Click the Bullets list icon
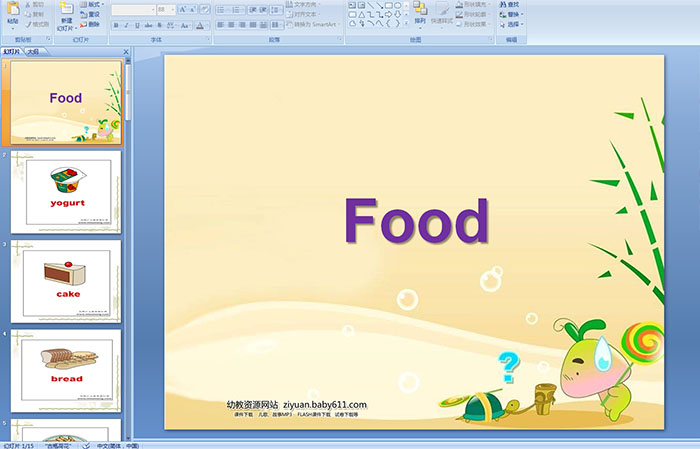This screenshot has width=700, height=449. coord(221,10)
